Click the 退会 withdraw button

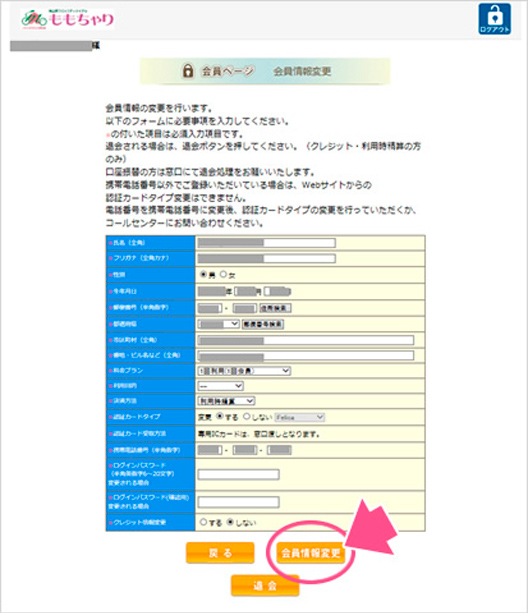265,585
